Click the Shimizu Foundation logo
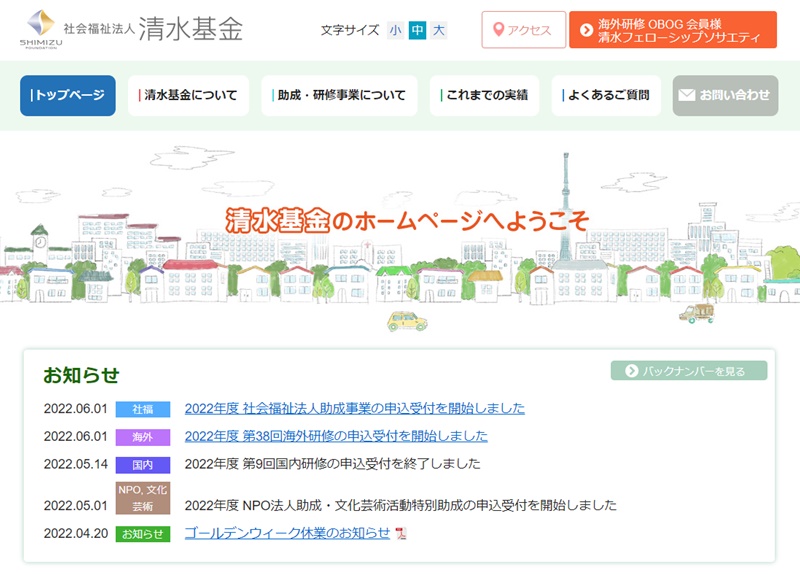The image size is (800, 575). tap(41, 29)
